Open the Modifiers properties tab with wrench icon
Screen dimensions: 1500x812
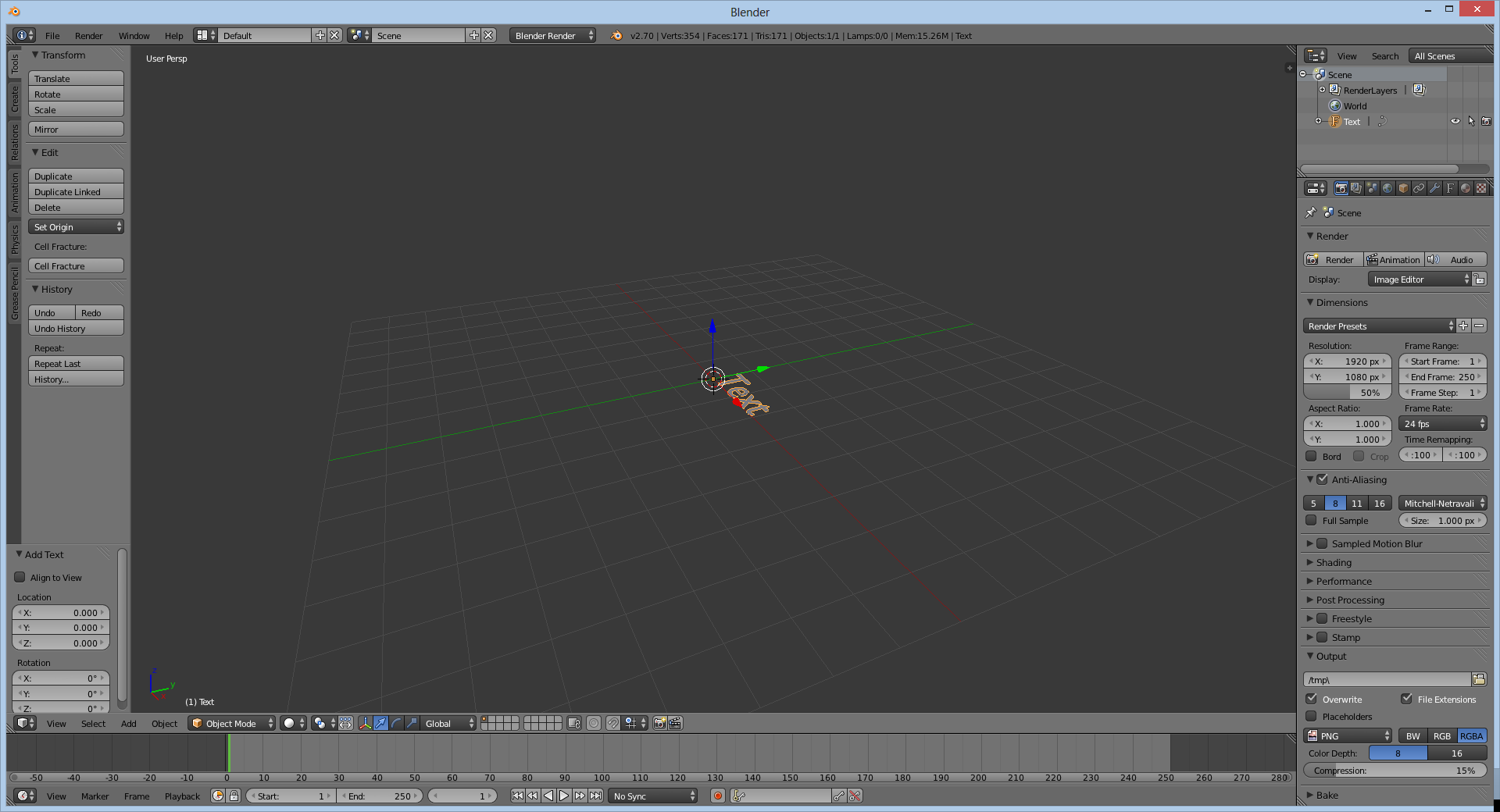pyautogui.click(x=1436, y=189)
